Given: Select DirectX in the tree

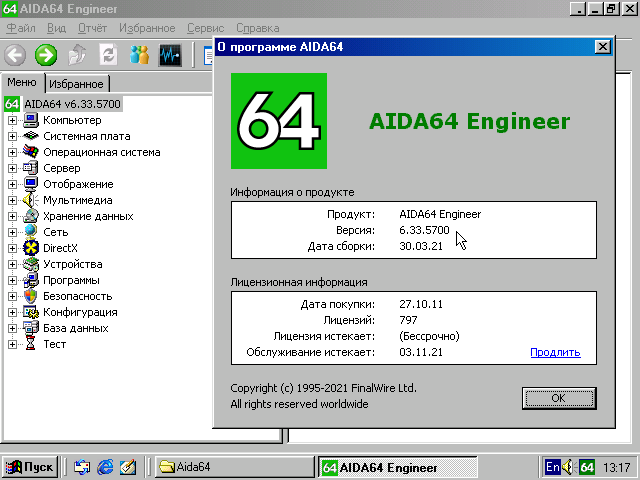Looking at the screenshot, I should (x=59, y=248).
